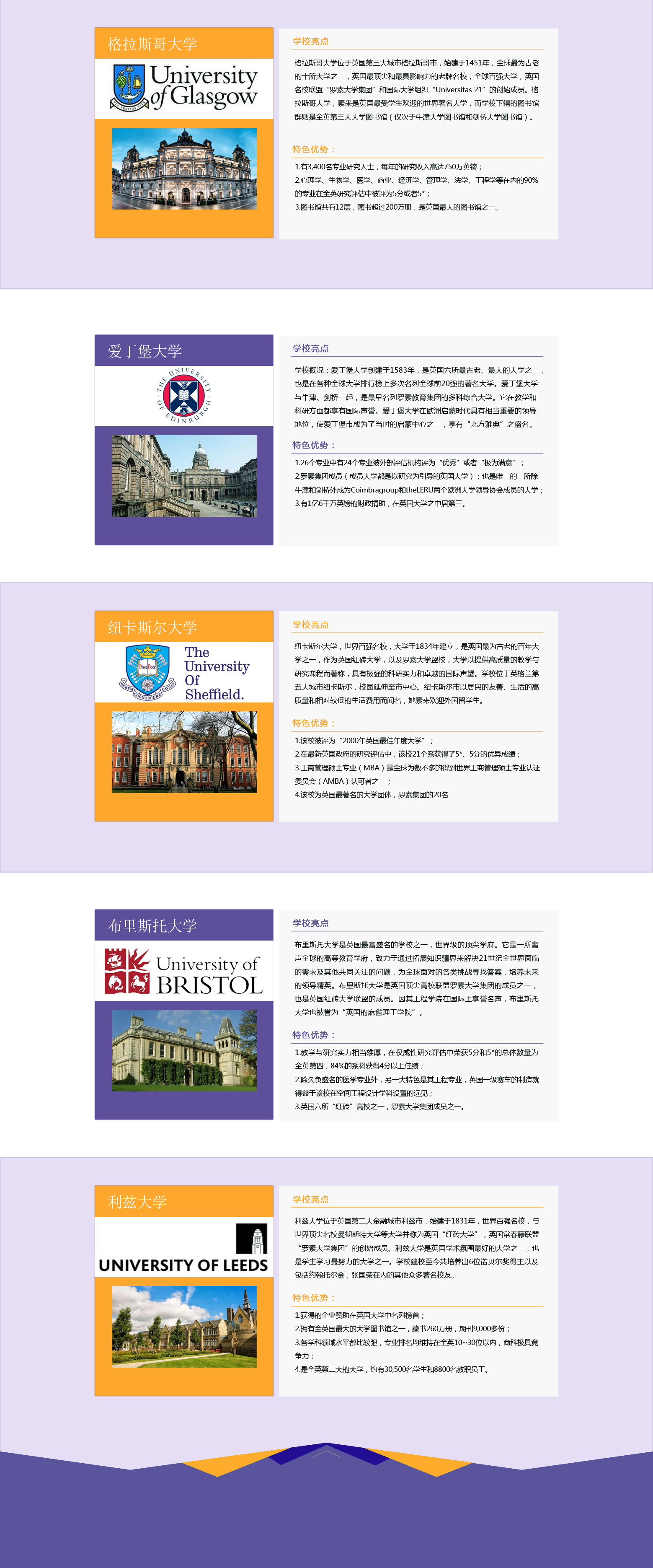Click 学校亮点 heading in the 纽卡斯尔大学 panel
The image size is (653, 1568).
tap(311, 625)
